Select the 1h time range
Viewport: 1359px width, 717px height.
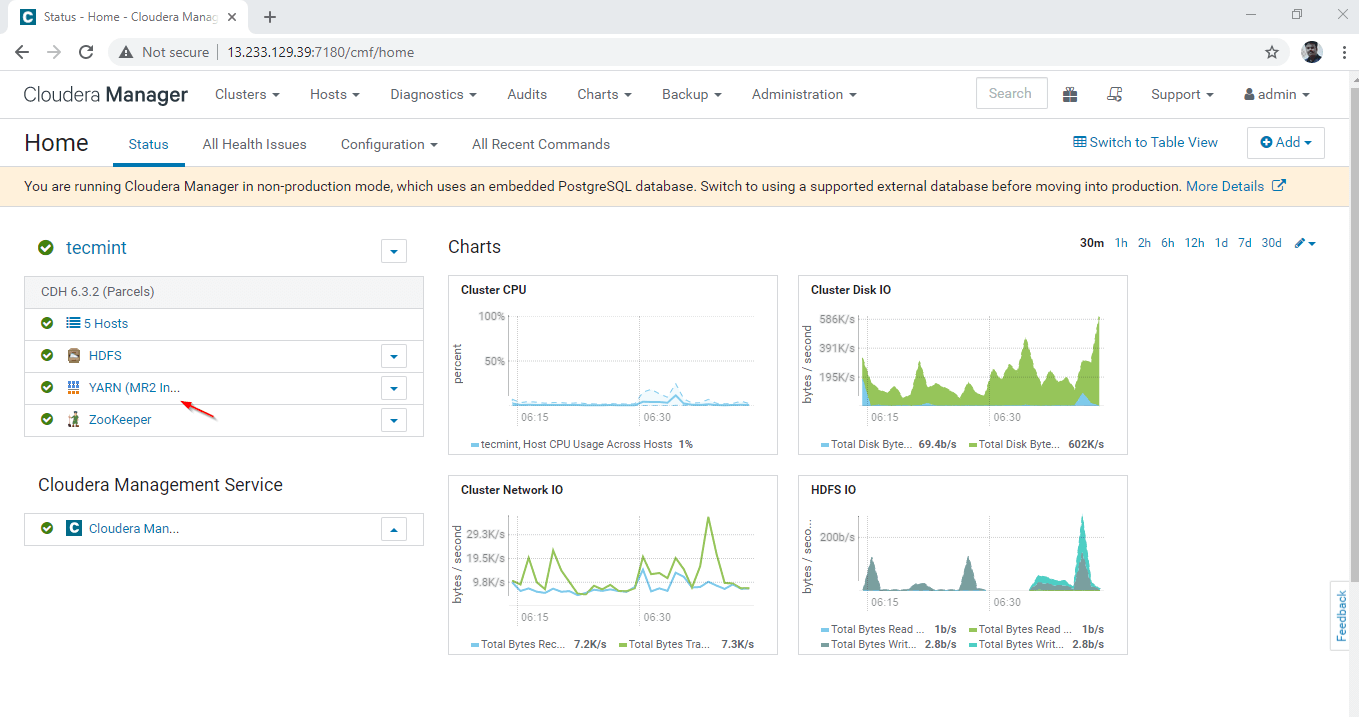click(x=1121, y=243)
